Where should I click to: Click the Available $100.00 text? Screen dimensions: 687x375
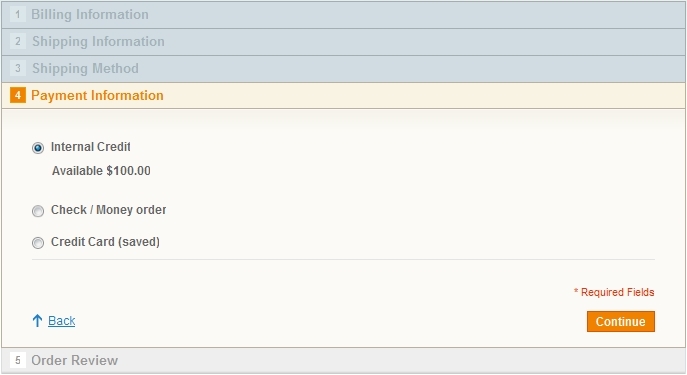101,171
